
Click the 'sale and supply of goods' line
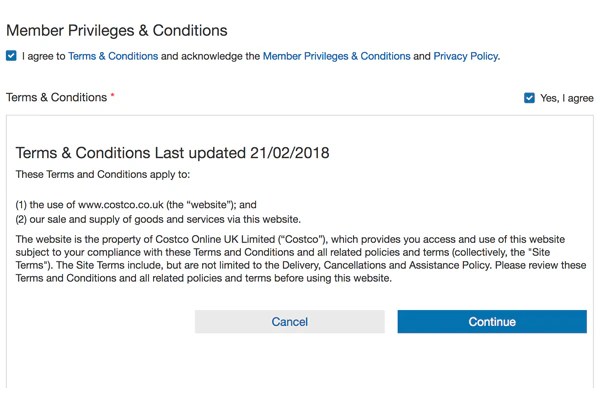(158, 219)
